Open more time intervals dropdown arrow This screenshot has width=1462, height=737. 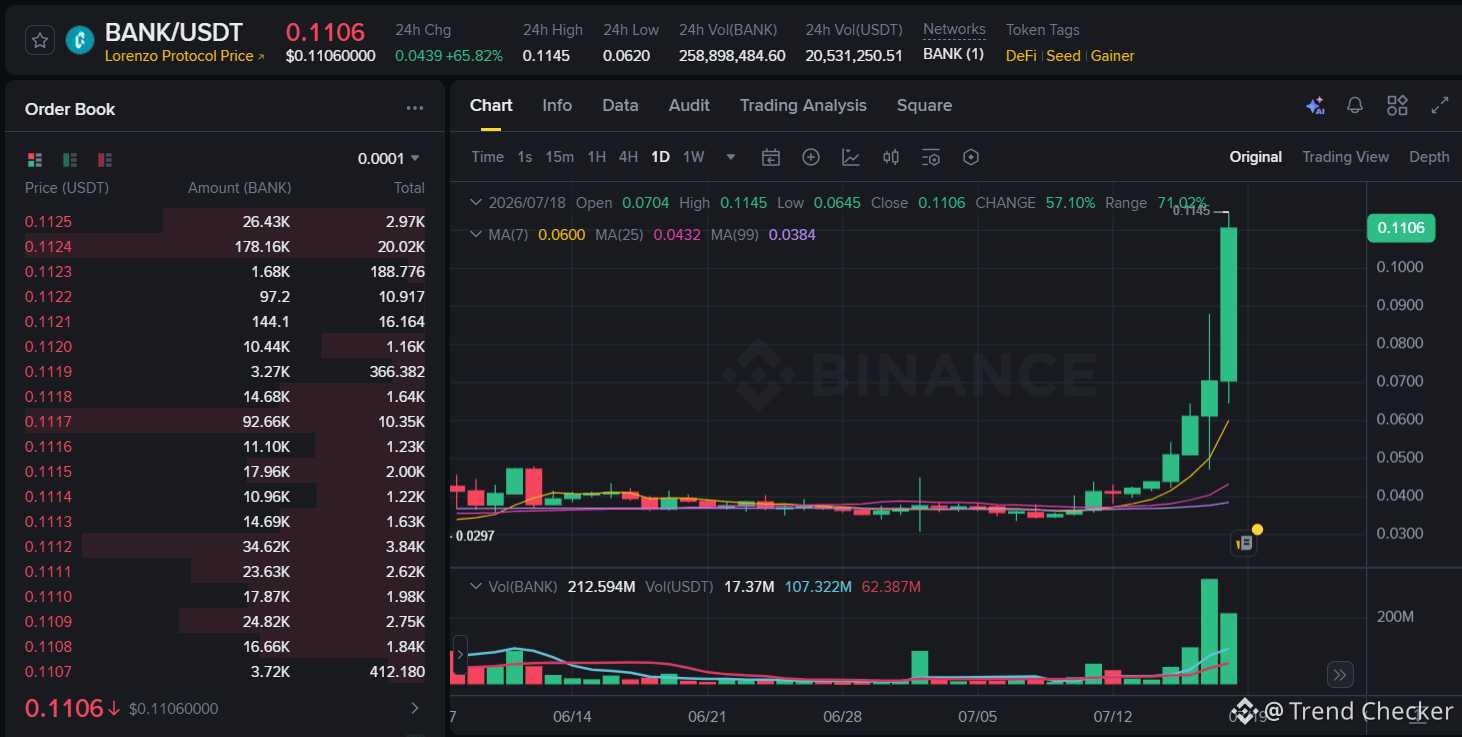point(731,157)
